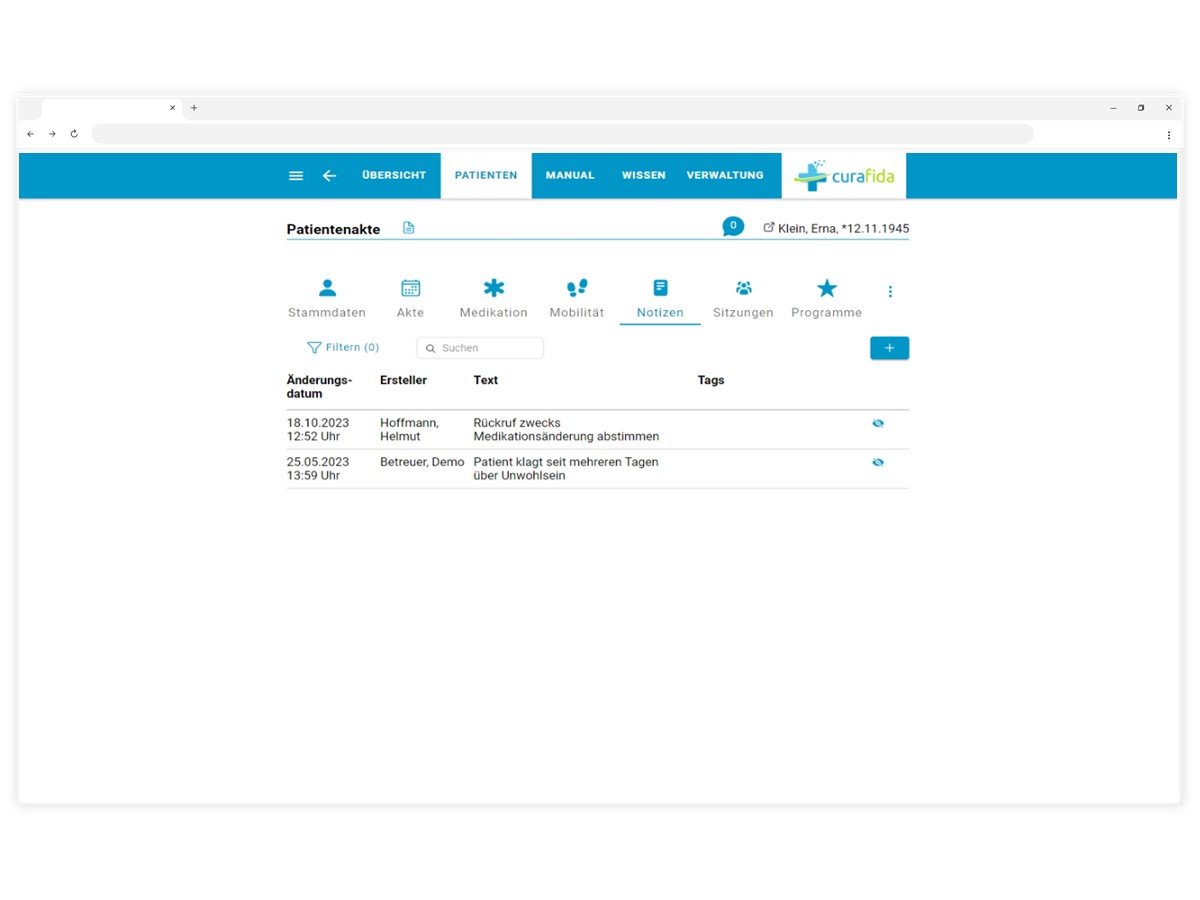This screenshot has height=900, width=1200.
Task: Open note Rückruf zwecks Medikationsänderung abstimmen
Action: click(566, 430)
